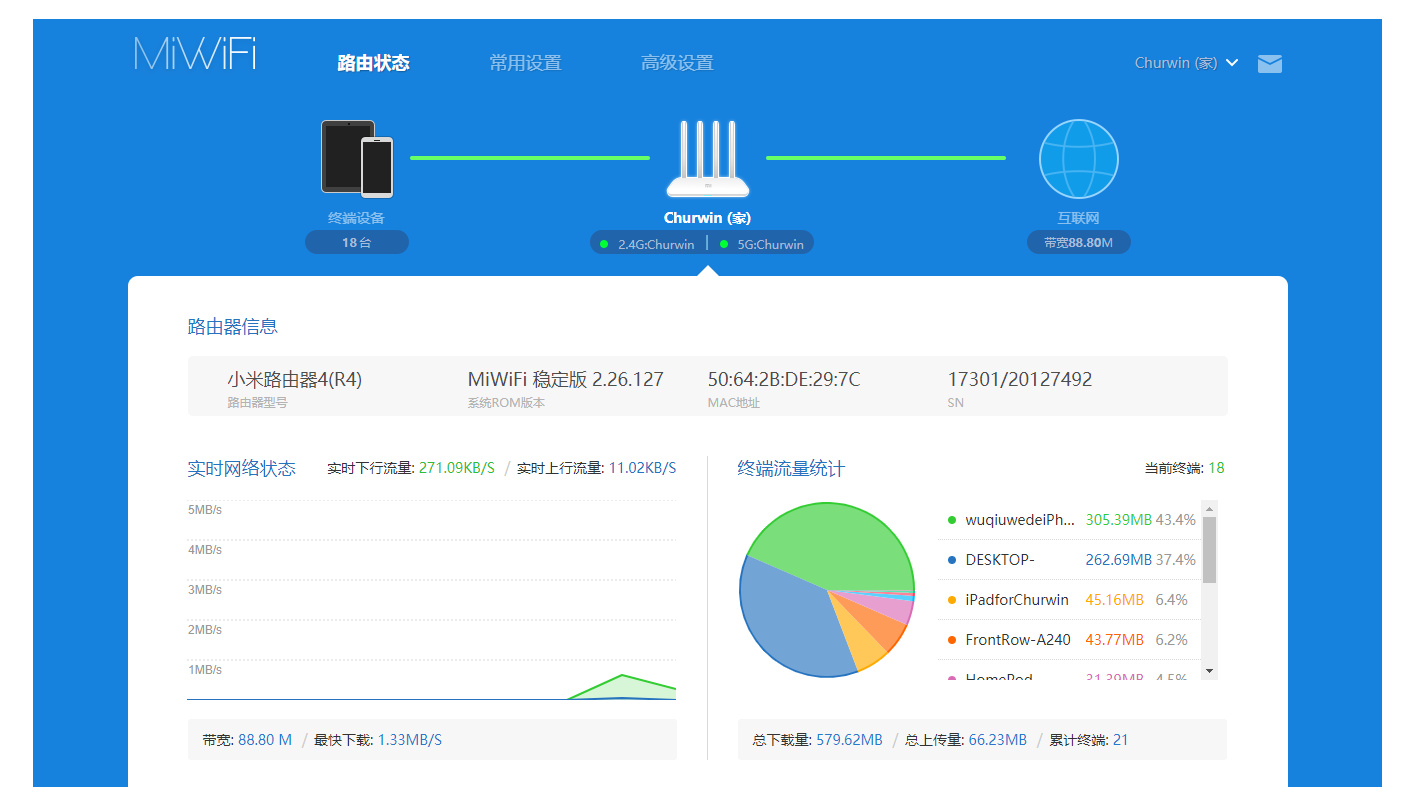Image resolution: width=1416 pixels, height=806 pixels.
Task: Click the orange dot beside FrontRow-A240
Action: click(951, 640)
